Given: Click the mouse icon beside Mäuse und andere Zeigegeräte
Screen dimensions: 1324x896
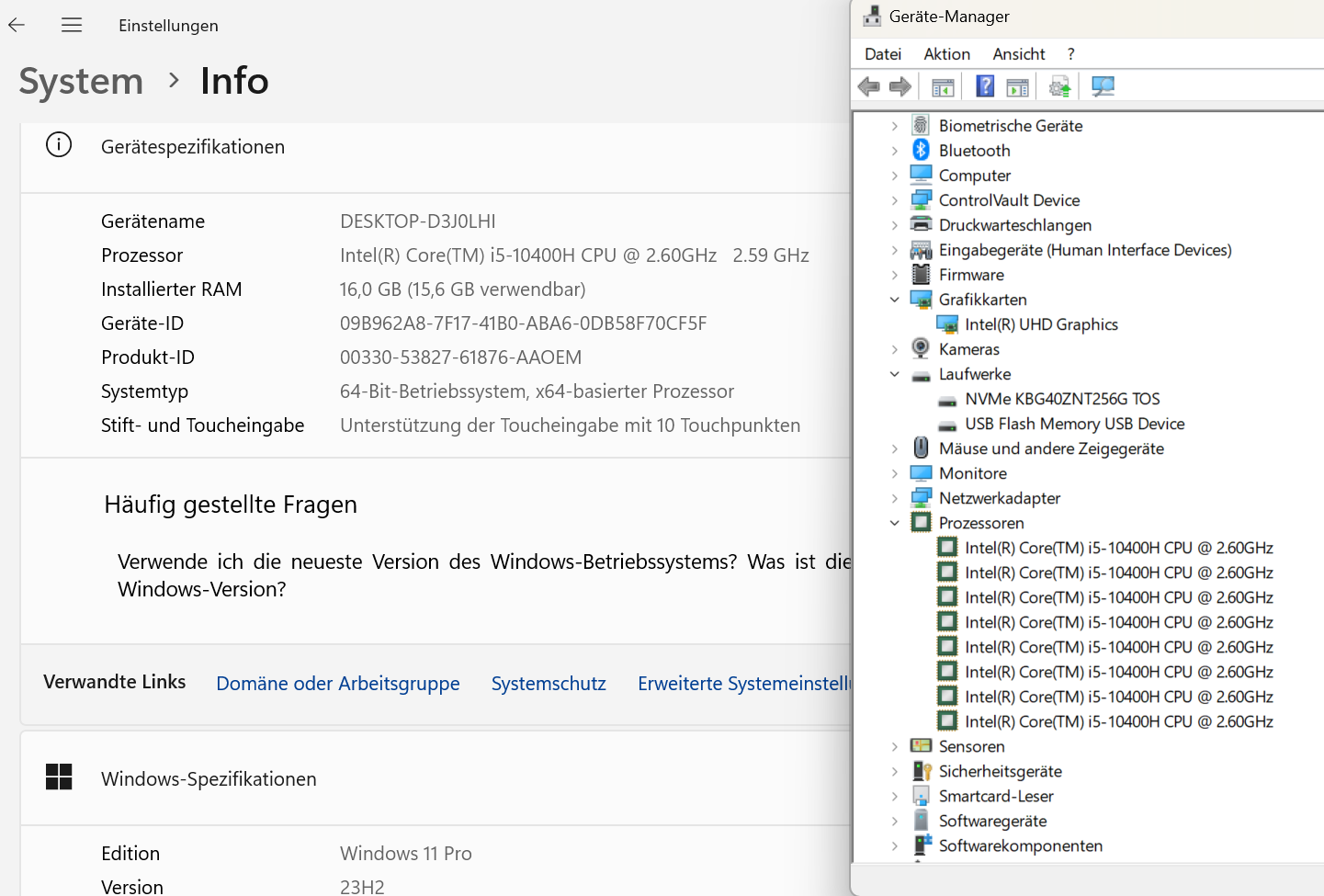Looking at the screenshot, I should point(921,448).
